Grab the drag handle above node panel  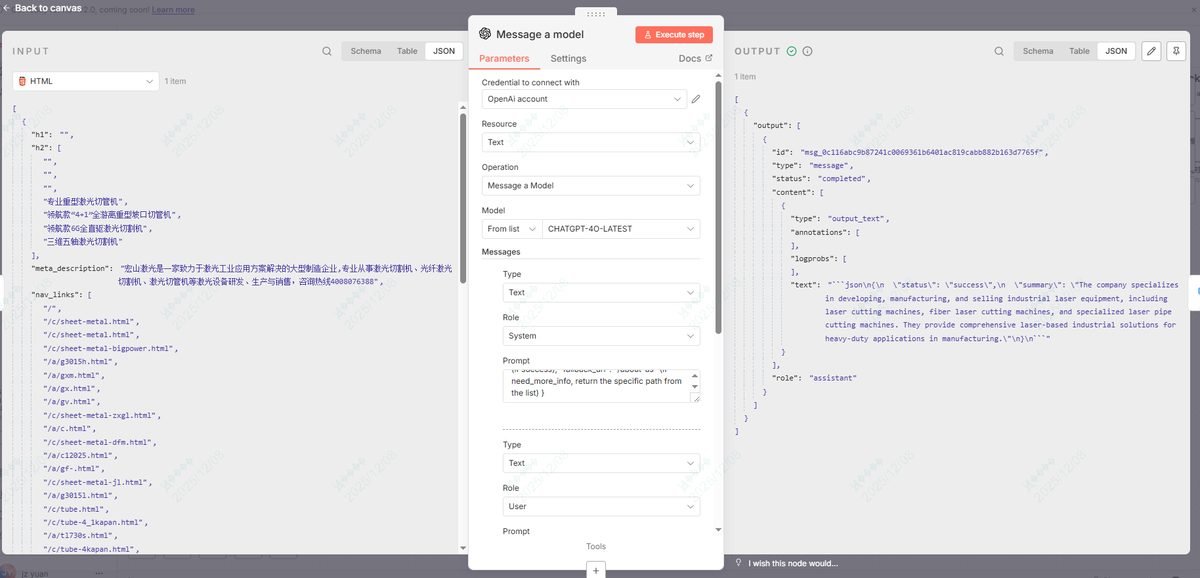click(595, 14)
